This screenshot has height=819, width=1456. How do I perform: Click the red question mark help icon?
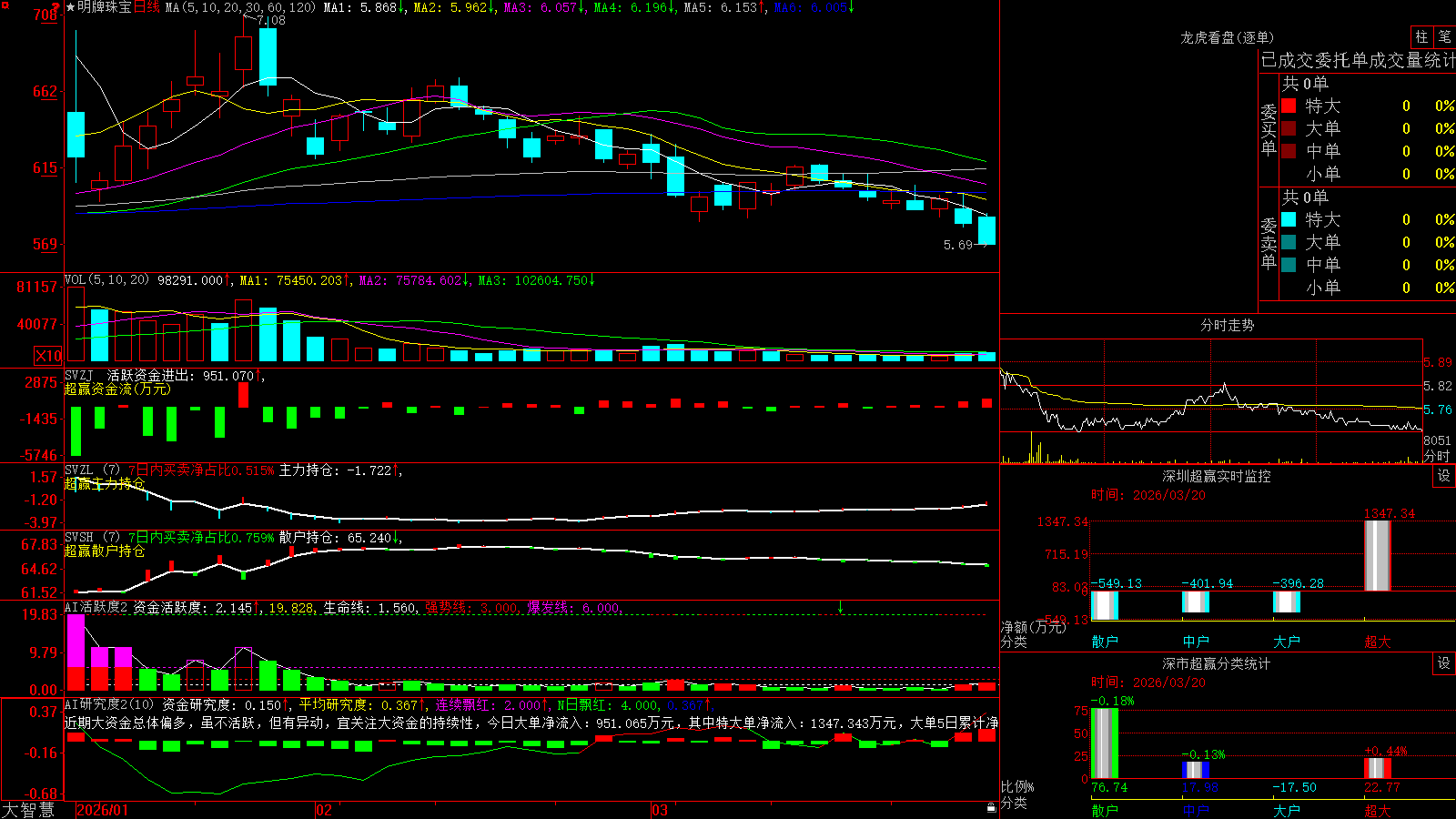pyautogui.click(x=56, y=7)
